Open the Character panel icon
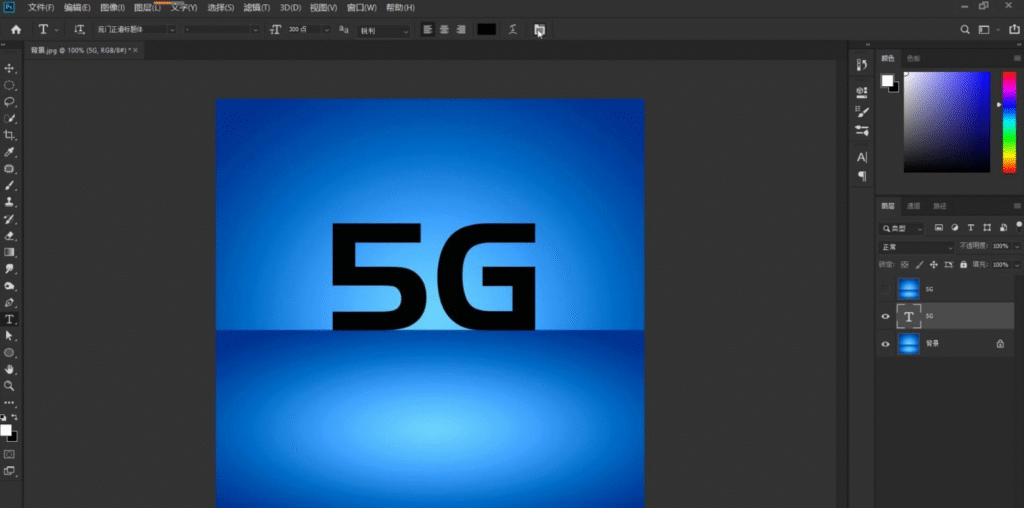1024x508 pixels. tap(862, 157)
